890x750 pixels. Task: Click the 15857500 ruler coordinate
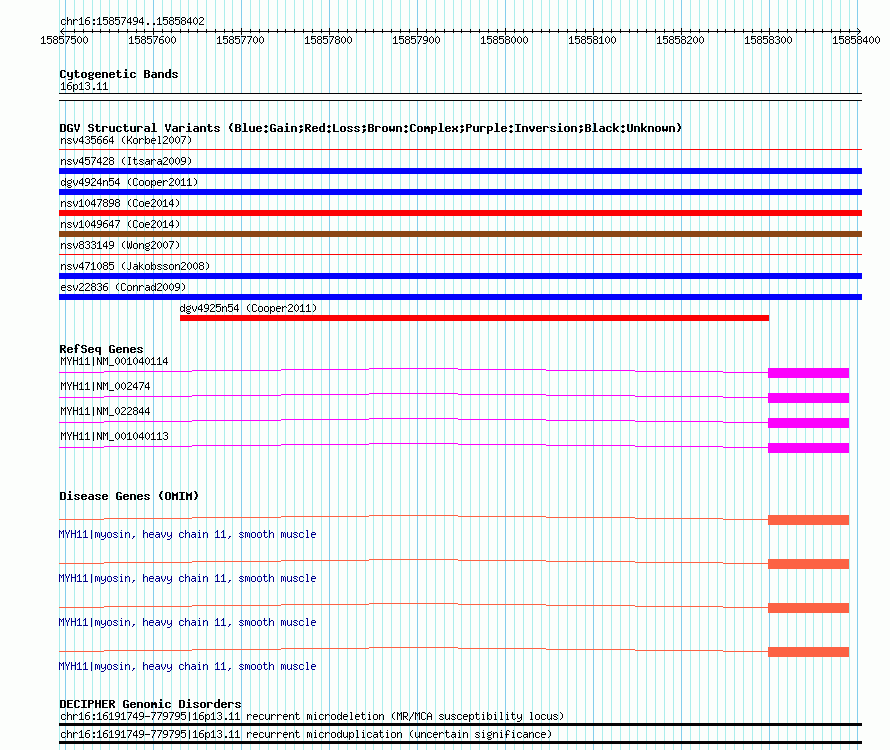[64, 40]
